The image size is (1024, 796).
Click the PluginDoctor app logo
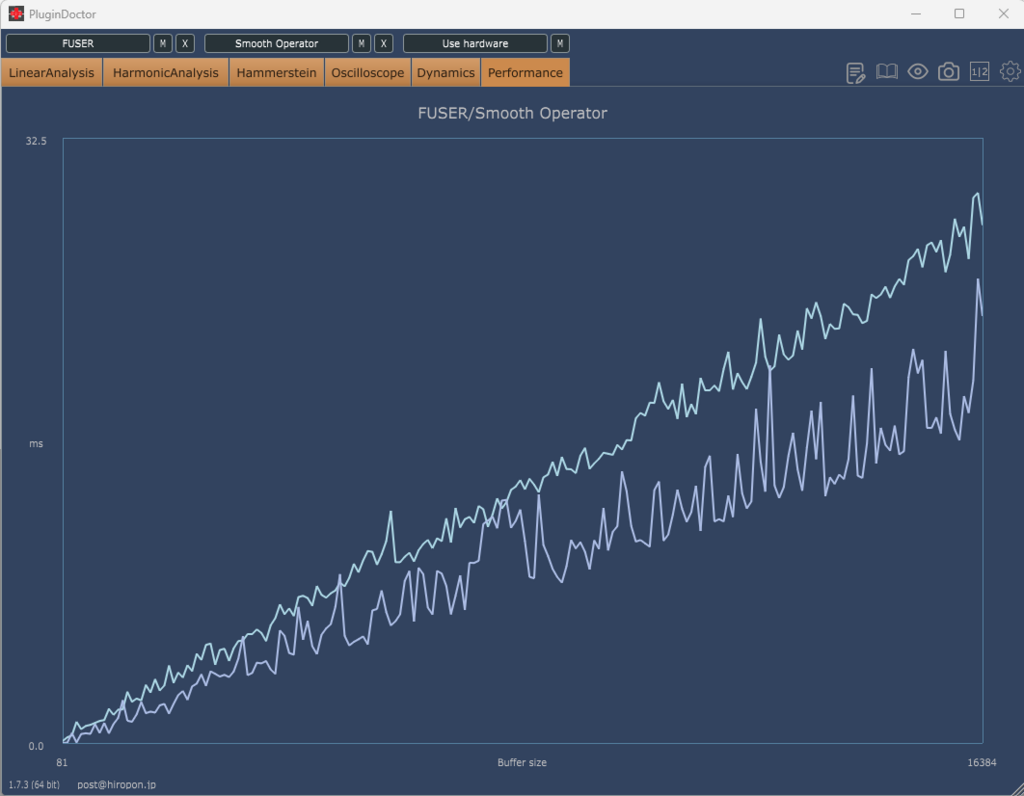pyautogui.click(x=16, y=14)
